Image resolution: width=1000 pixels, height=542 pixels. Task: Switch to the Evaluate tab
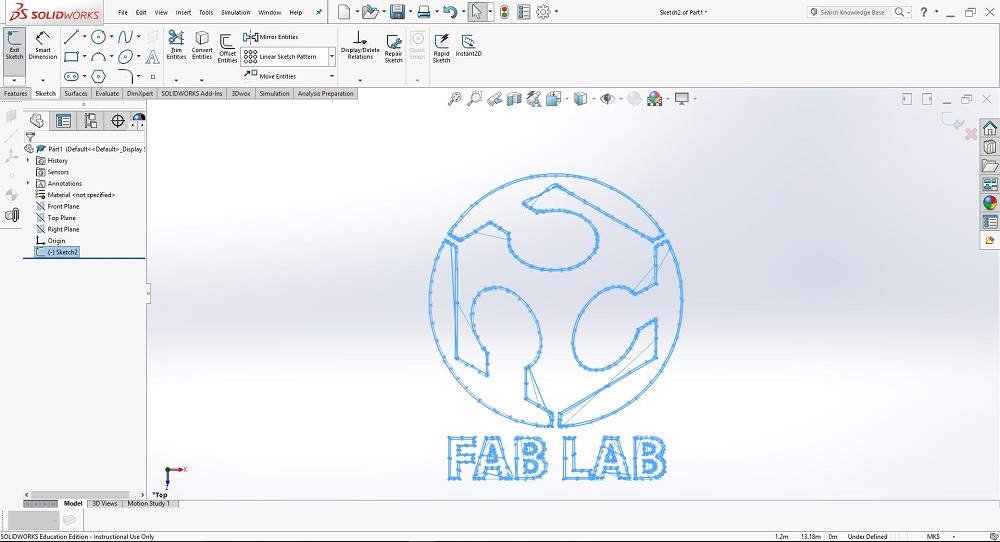107,94
